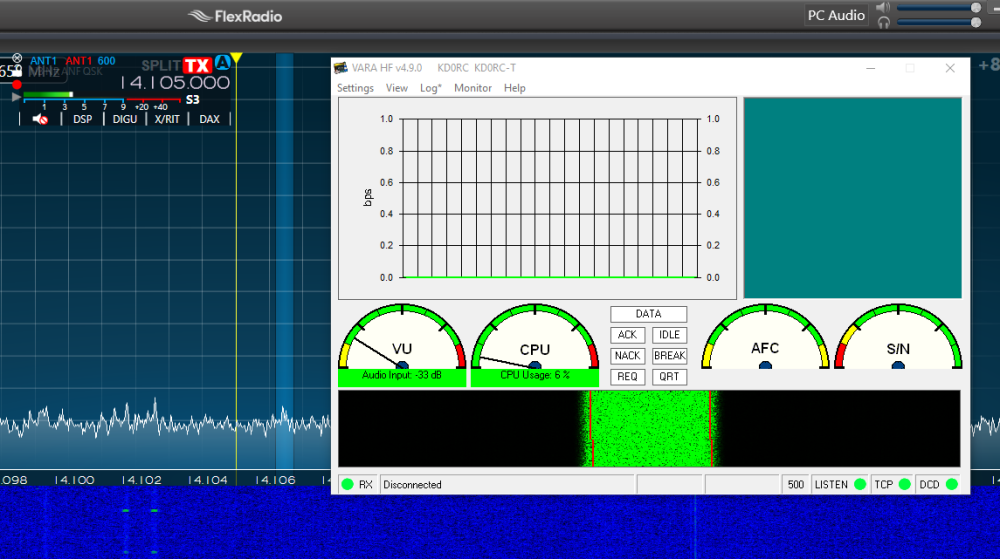Click the green DCD status LED

click(x=952, y=484)
